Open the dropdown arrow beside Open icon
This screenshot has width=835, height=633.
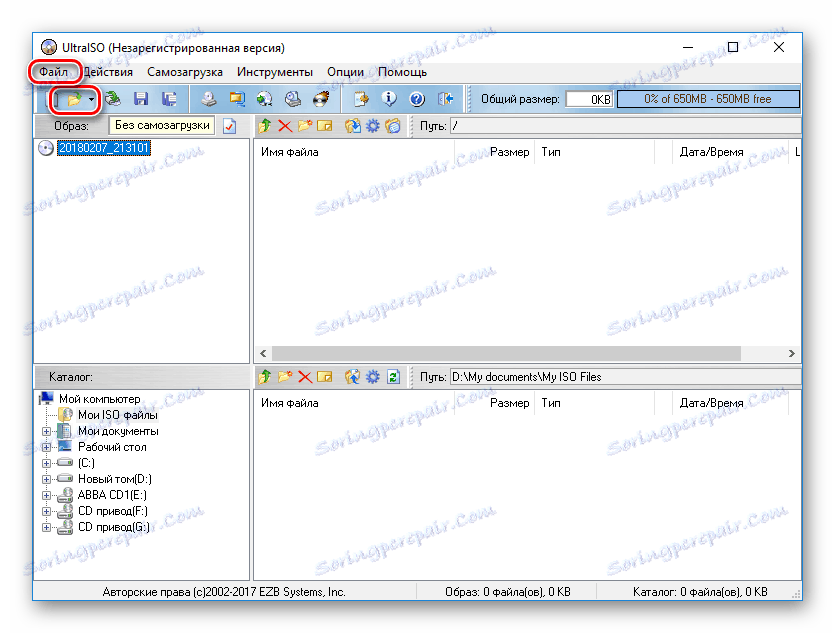[92, 99]
